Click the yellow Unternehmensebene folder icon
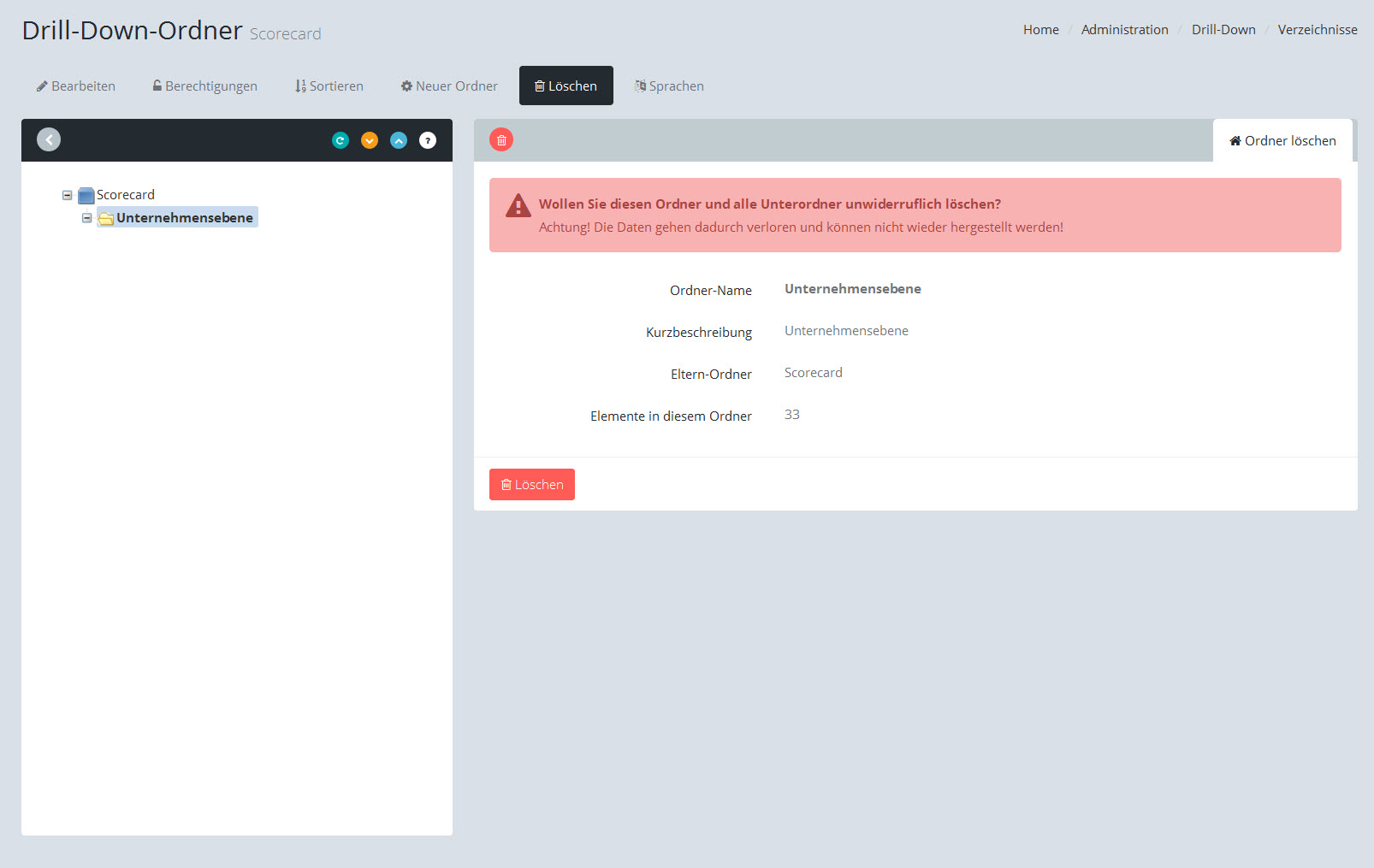This screenshot has height=868, width=1374. pyautogui.click(x=106, y=218)
